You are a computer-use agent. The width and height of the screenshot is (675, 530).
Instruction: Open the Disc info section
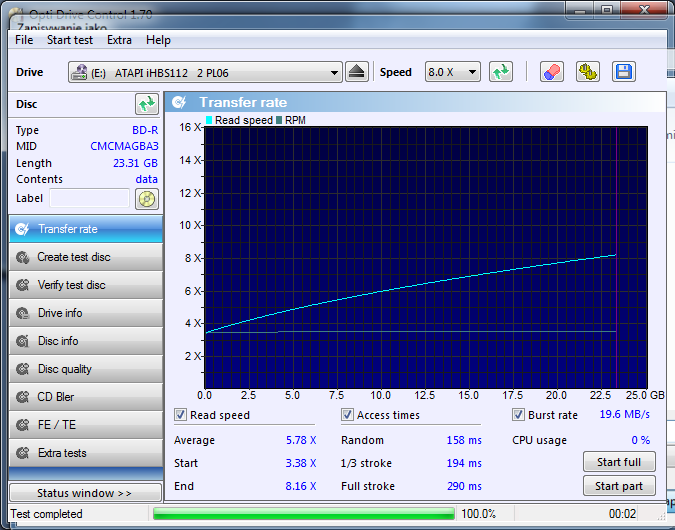pyautogui.click(x=86, y=341)
